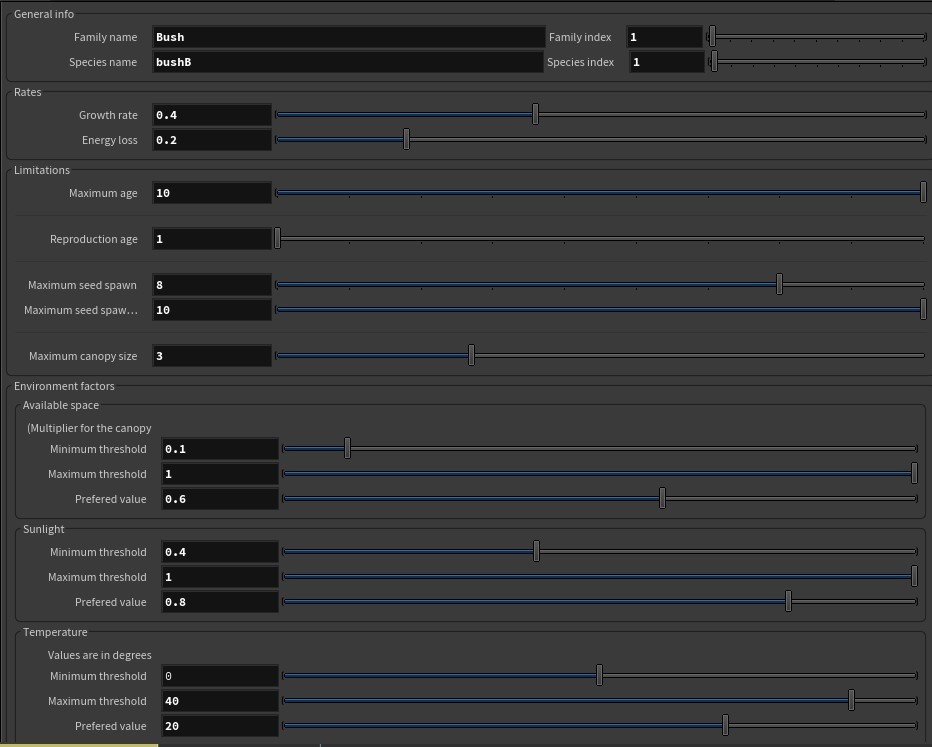Click Available space Maximum threshold slider handle
Screen dimensions: 932x747
coord(914,473)
